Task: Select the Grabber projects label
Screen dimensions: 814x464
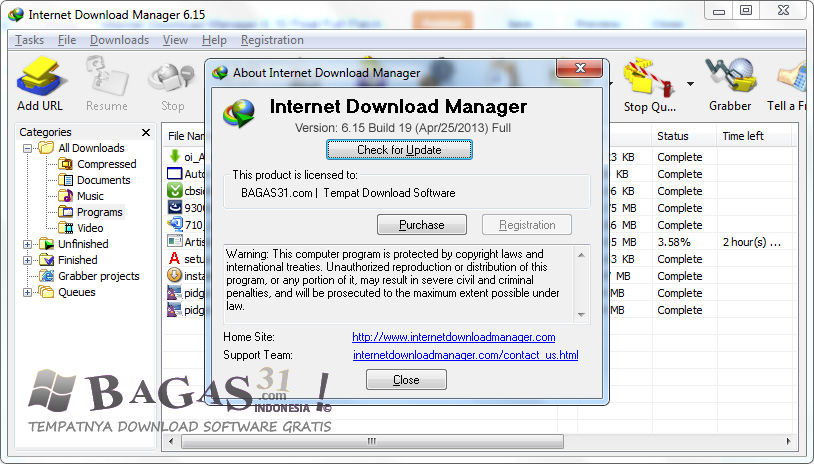Action: click(x=99, y=276)
